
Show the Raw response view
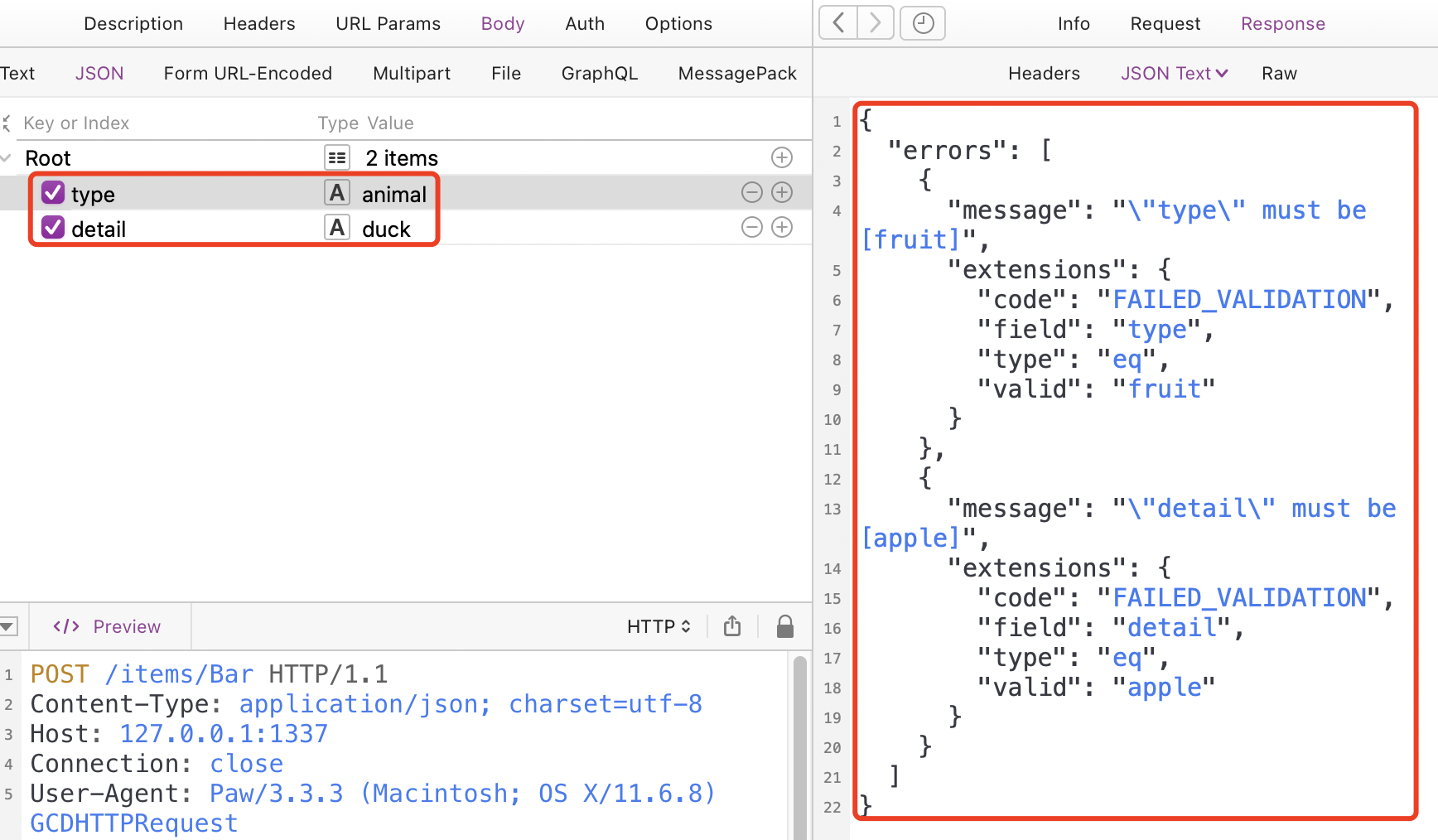[1279, 73]
